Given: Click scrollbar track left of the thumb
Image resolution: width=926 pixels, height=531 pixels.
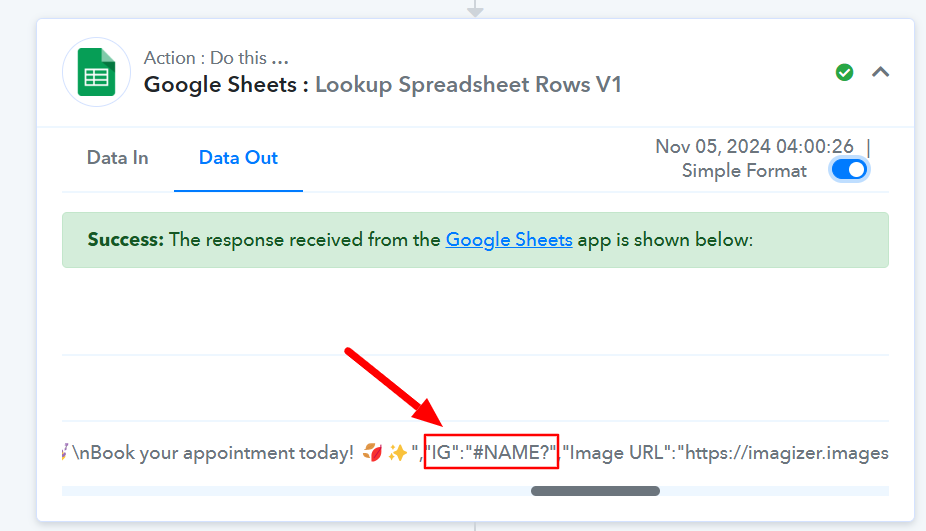Looking at the screenshot, I should (x=295, y=491).
